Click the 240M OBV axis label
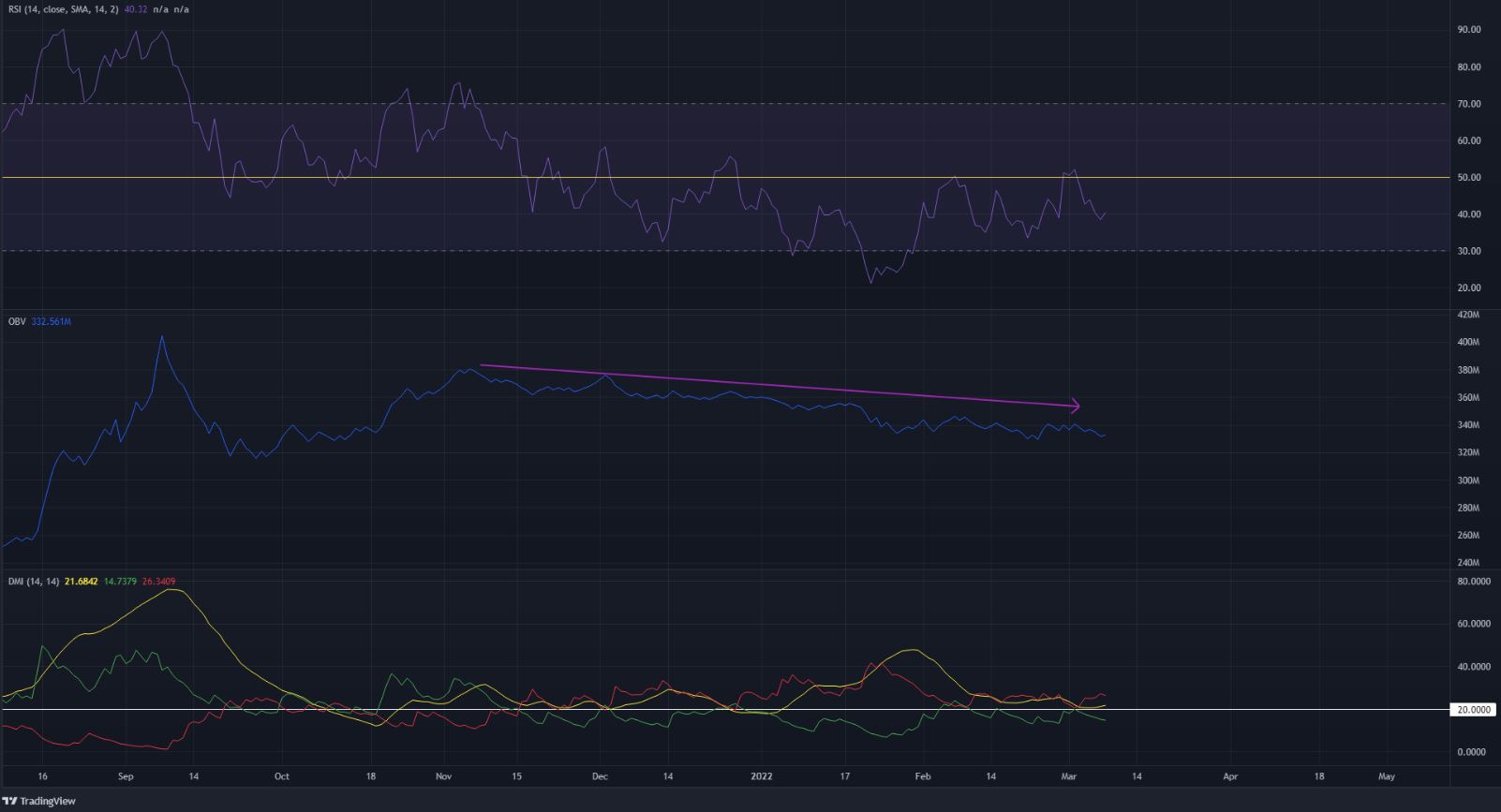Screen dimensions: 1501x812 1469,563
